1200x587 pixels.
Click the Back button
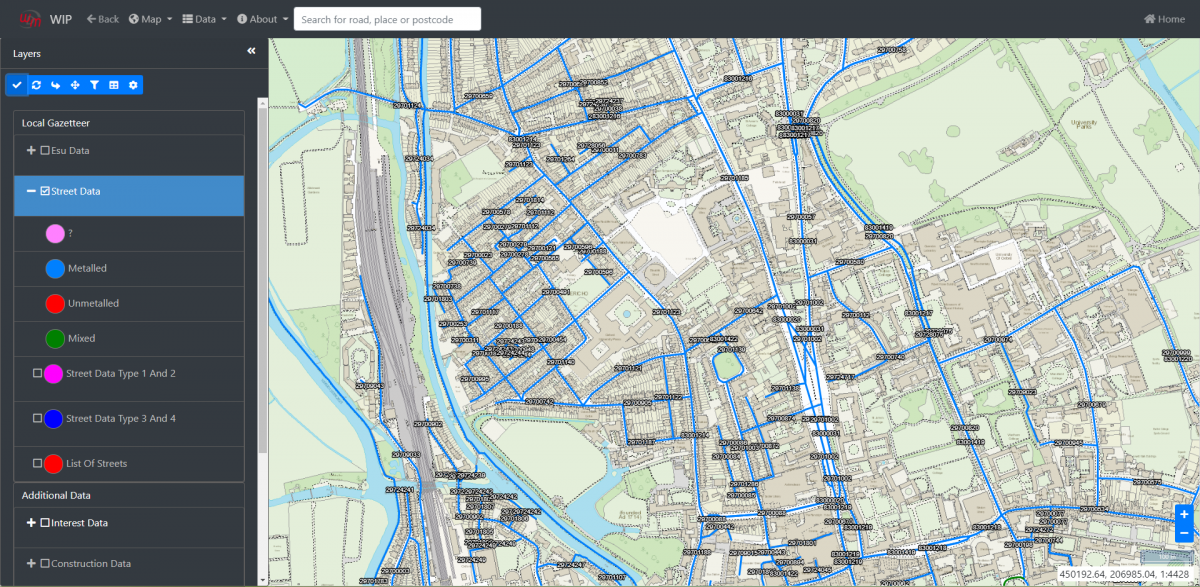coord(102,19)
